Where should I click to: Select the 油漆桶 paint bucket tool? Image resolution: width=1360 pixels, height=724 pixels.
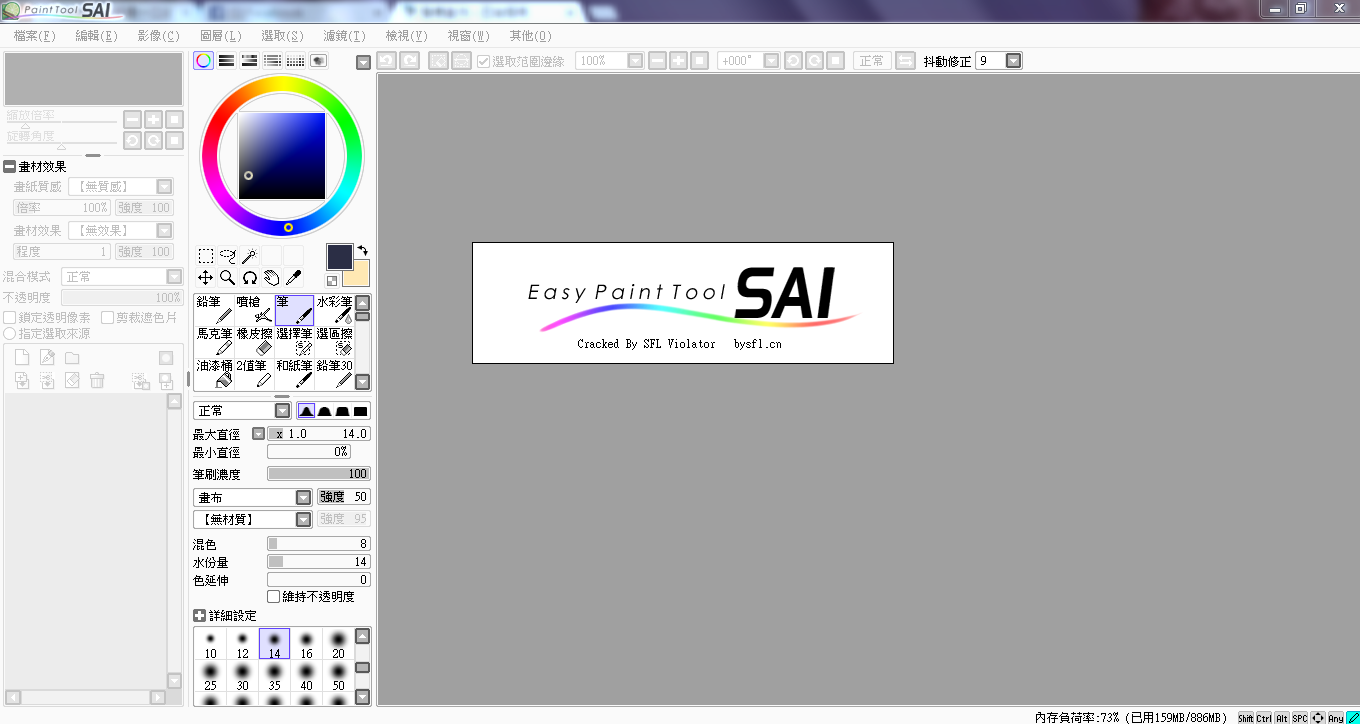pyautogui.click(x=214, y=373)
